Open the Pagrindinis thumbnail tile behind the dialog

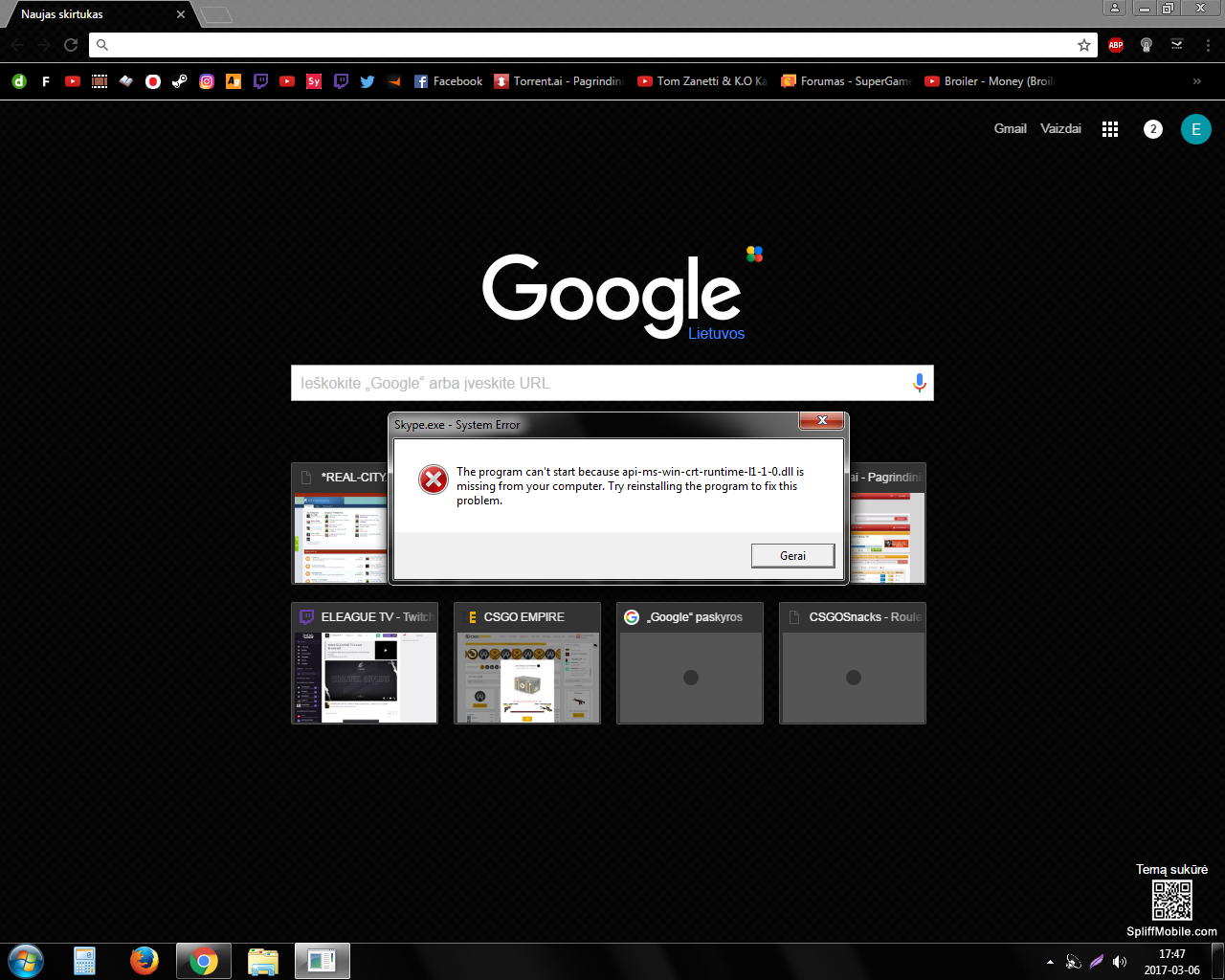886,523
